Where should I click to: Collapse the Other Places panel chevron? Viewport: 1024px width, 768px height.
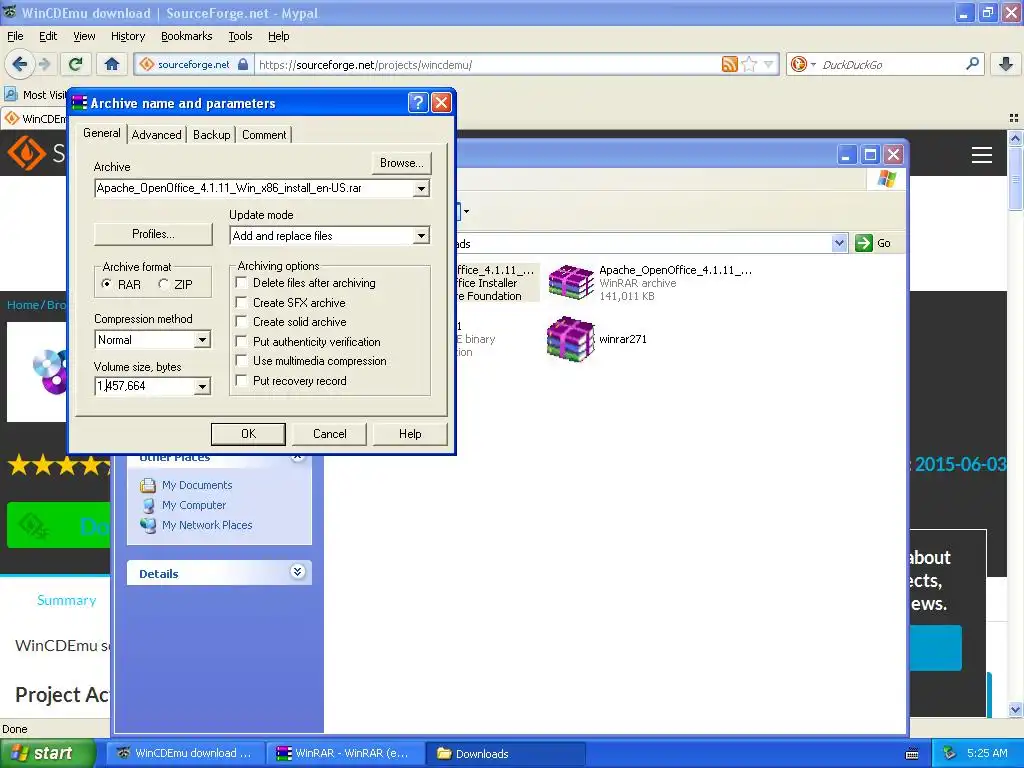tap(297, 456)
